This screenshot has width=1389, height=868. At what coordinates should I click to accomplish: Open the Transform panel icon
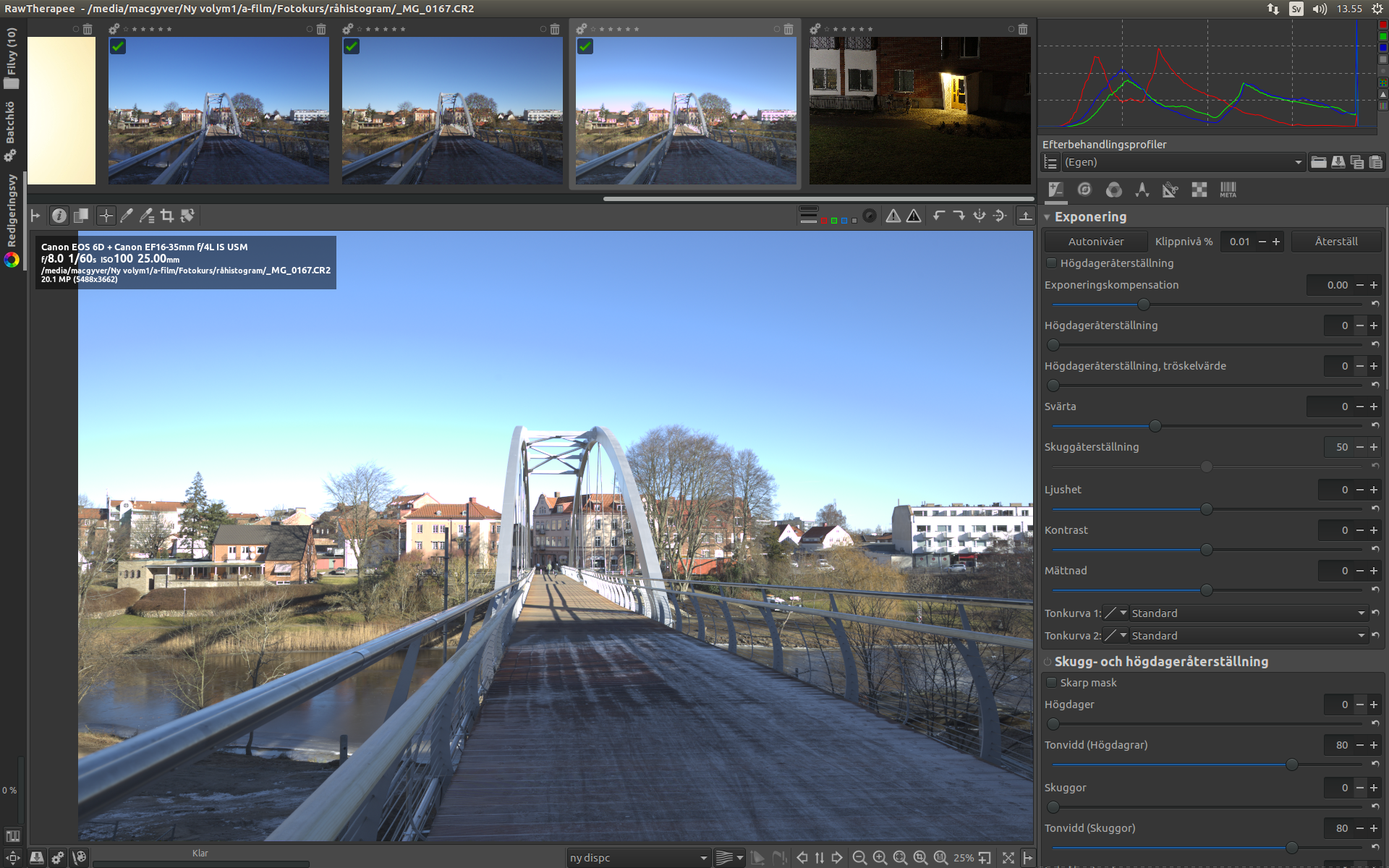[x=1171, y=190]
